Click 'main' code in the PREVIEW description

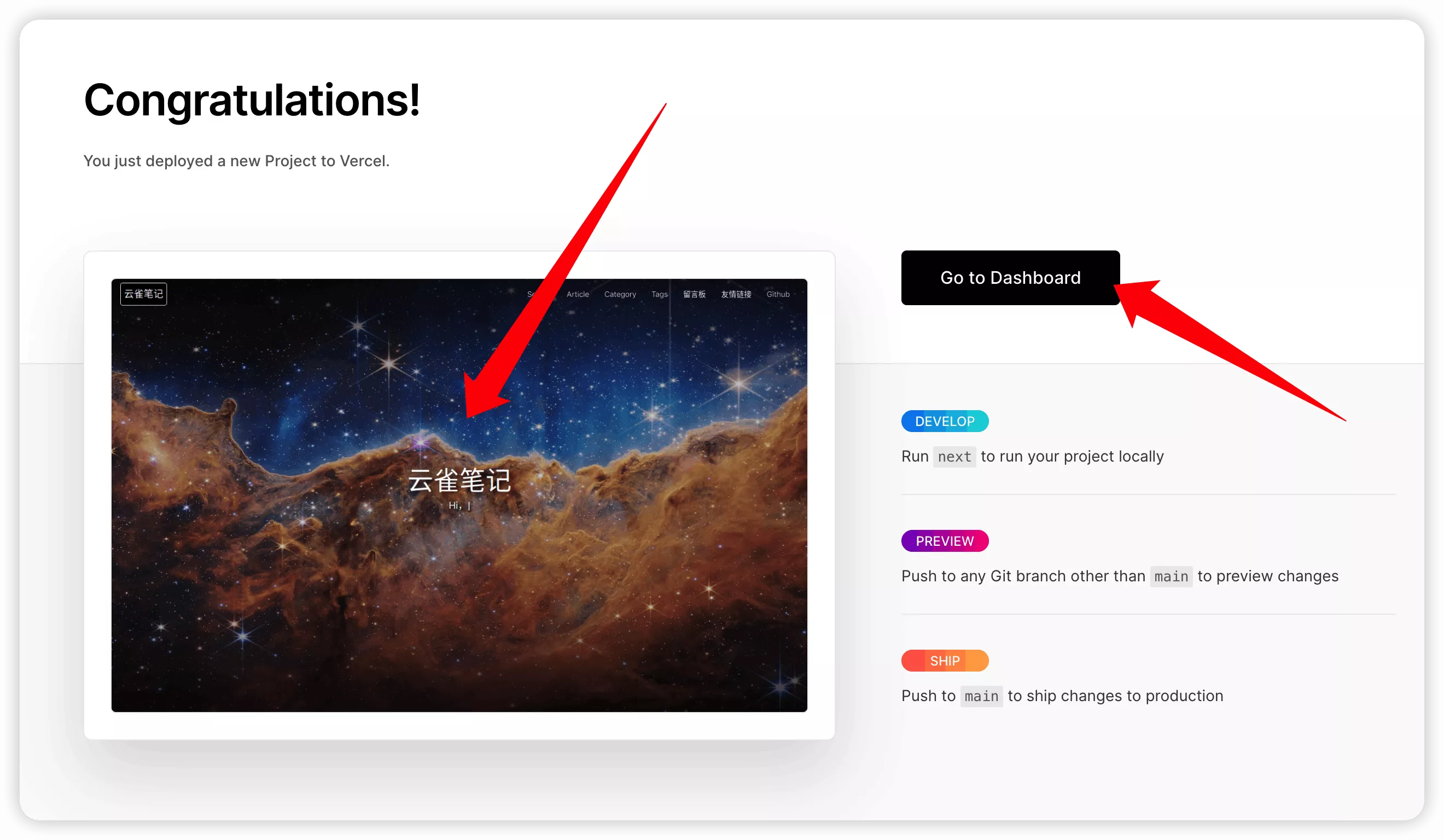[1171, 576]
